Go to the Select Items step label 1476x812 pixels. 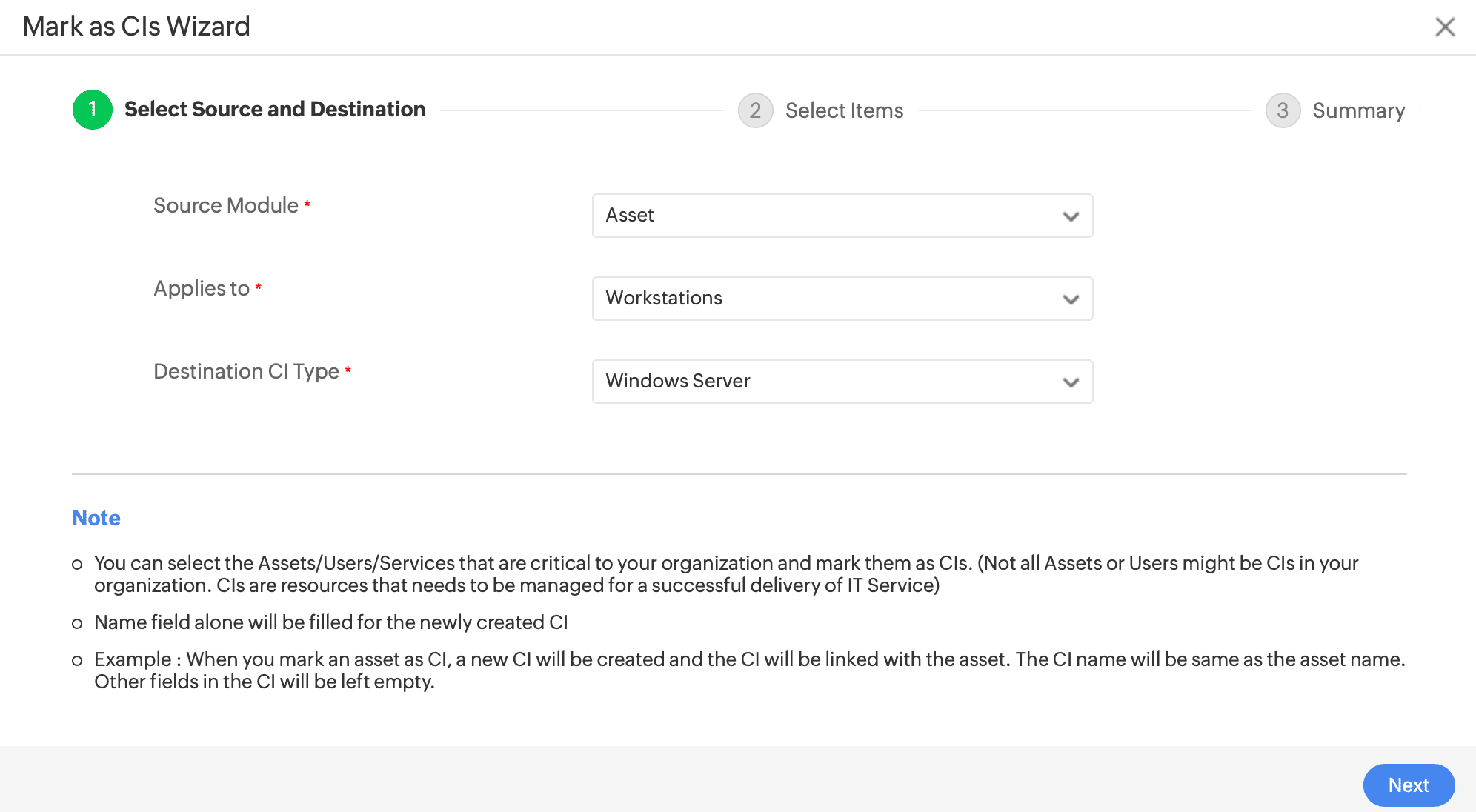click(x=844, y=110)
